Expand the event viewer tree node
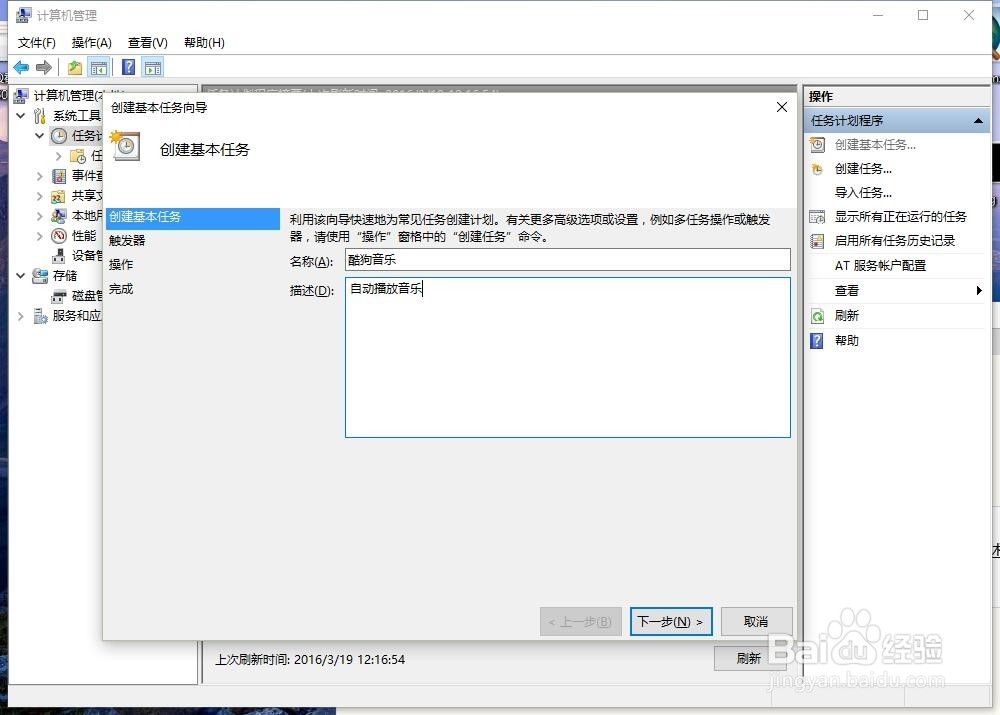Viewport: 1000px width, 715px height. coord(40,175)
